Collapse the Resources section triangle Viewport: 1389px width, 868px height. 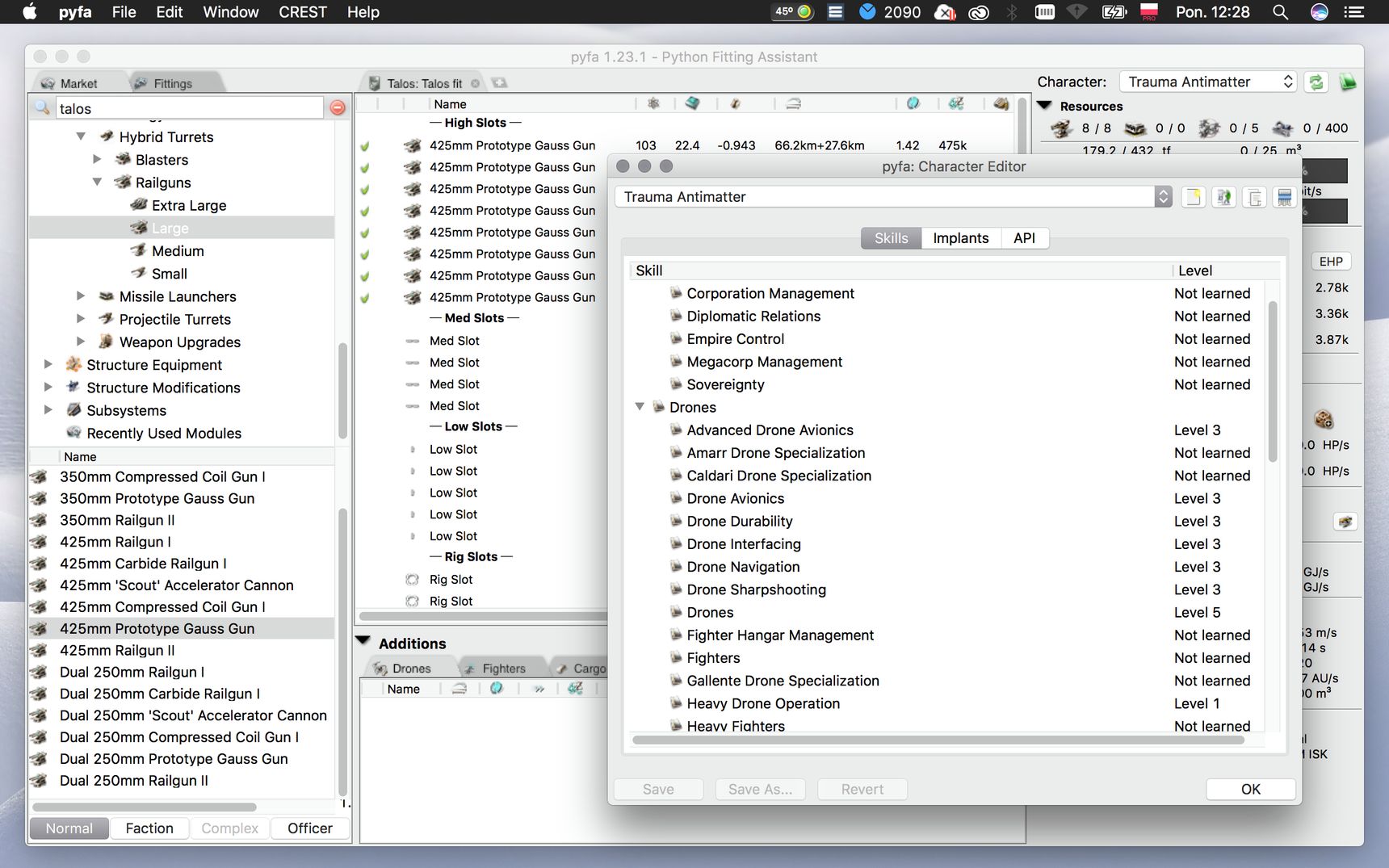(x=1044, y=106)
